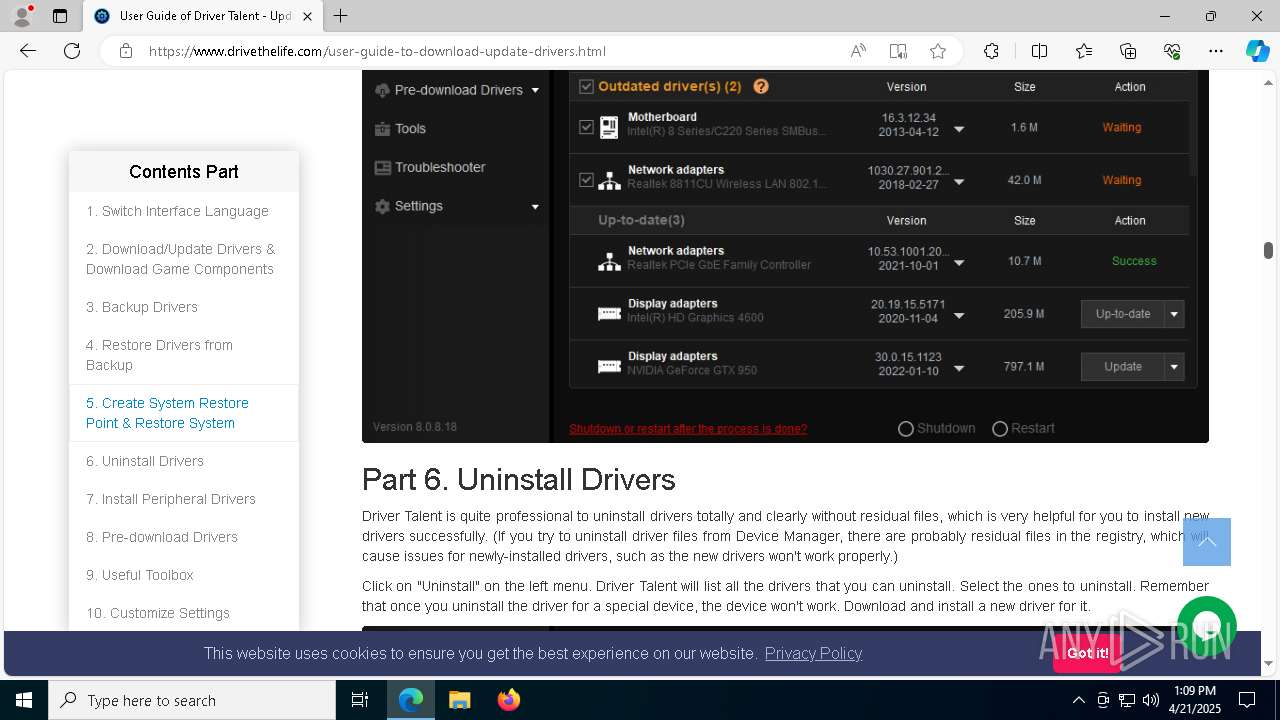
Task: Click the Read aloud icon
Action: coord(858,51)
